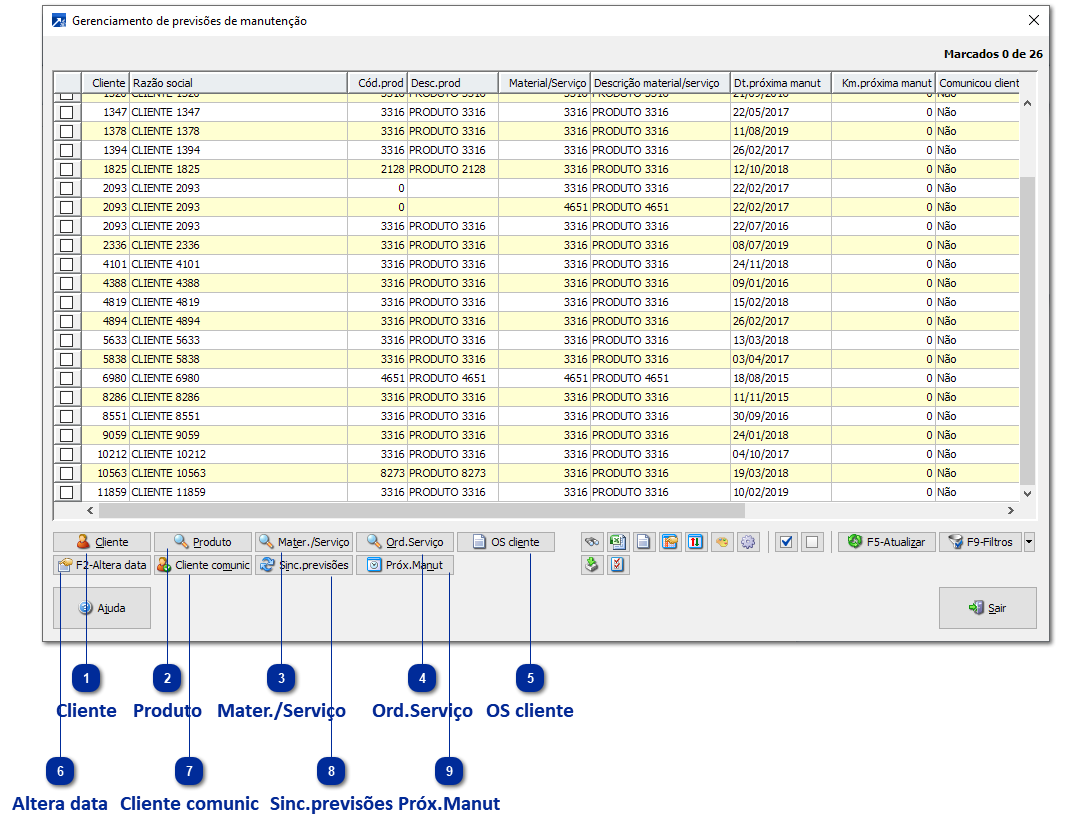Open the color palette icon
Image resolution: width=1073 pixels, height=832 pixels.
click(x=722, y=542)
